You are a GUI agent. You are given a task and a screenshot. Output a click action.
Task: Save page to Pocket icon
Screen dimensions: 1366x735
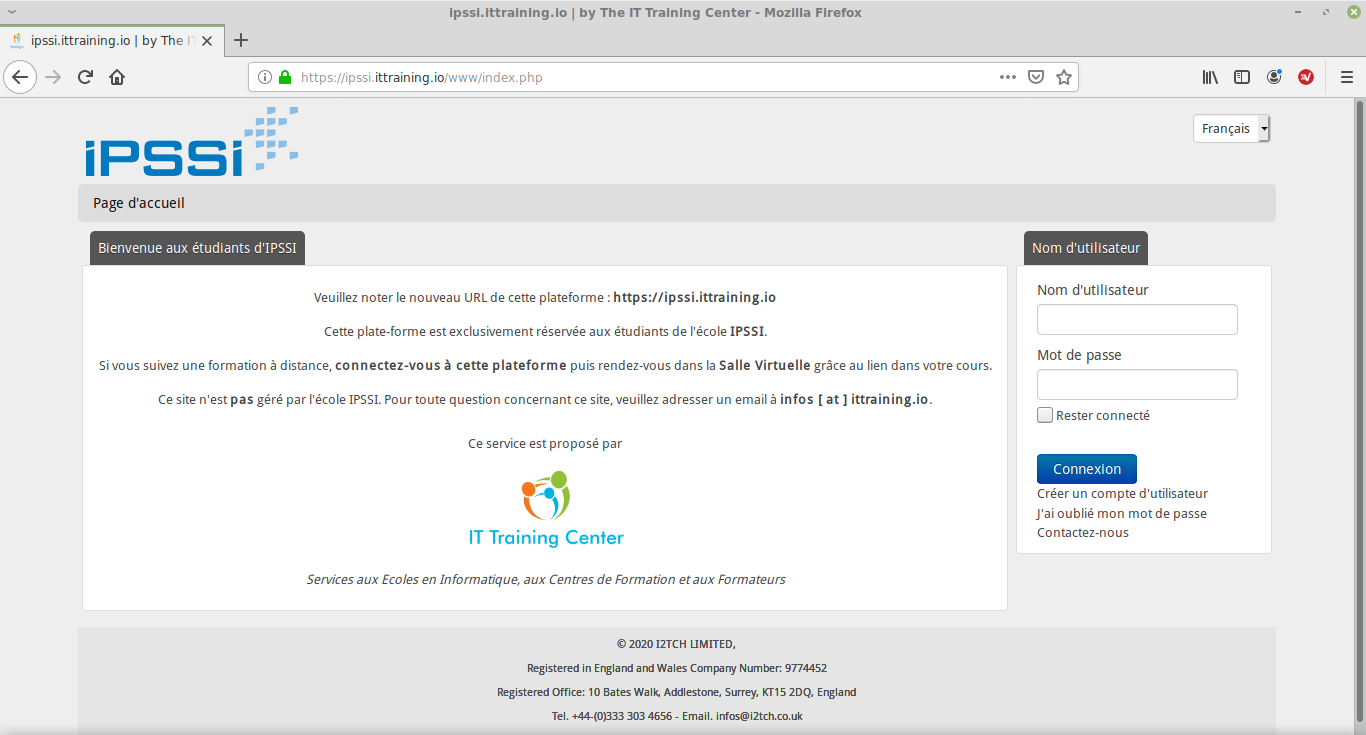coord(1037,77)
